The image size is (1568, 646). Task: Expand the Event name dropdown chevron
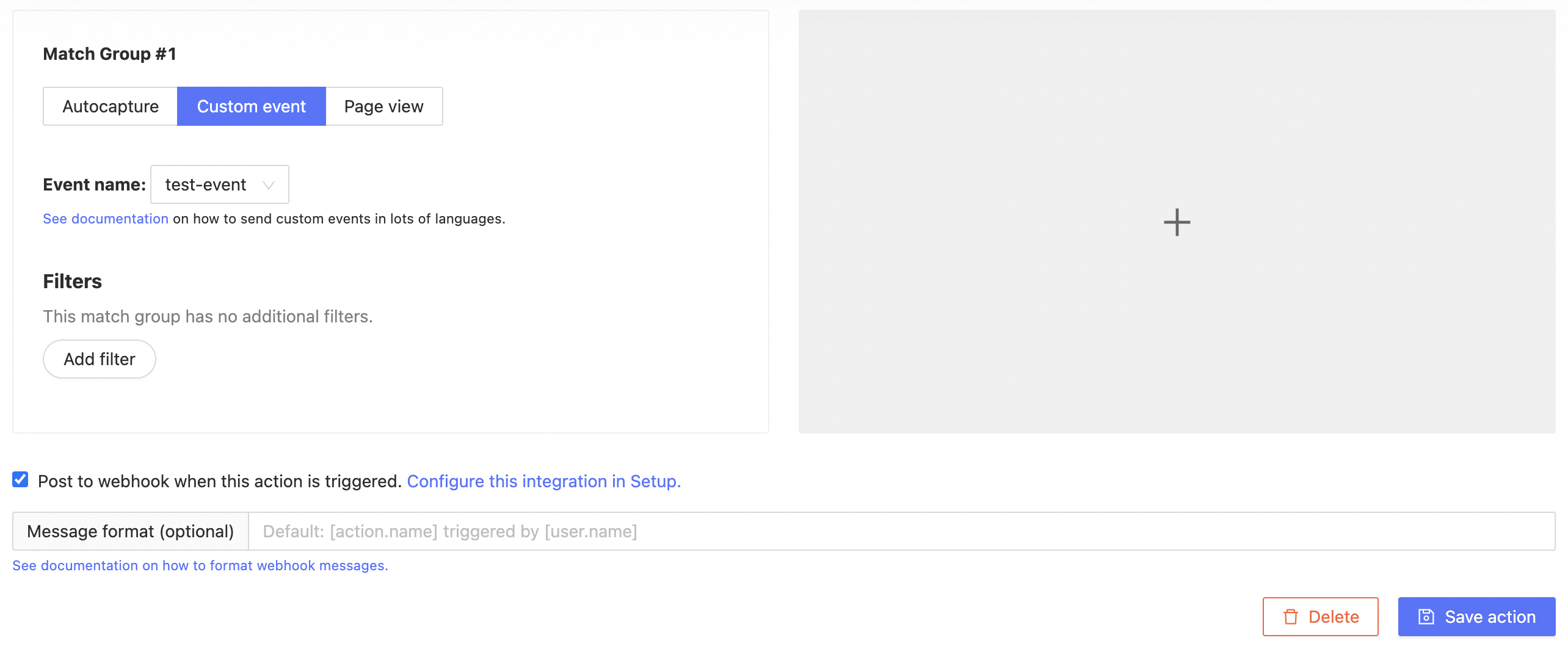(268, 185)
